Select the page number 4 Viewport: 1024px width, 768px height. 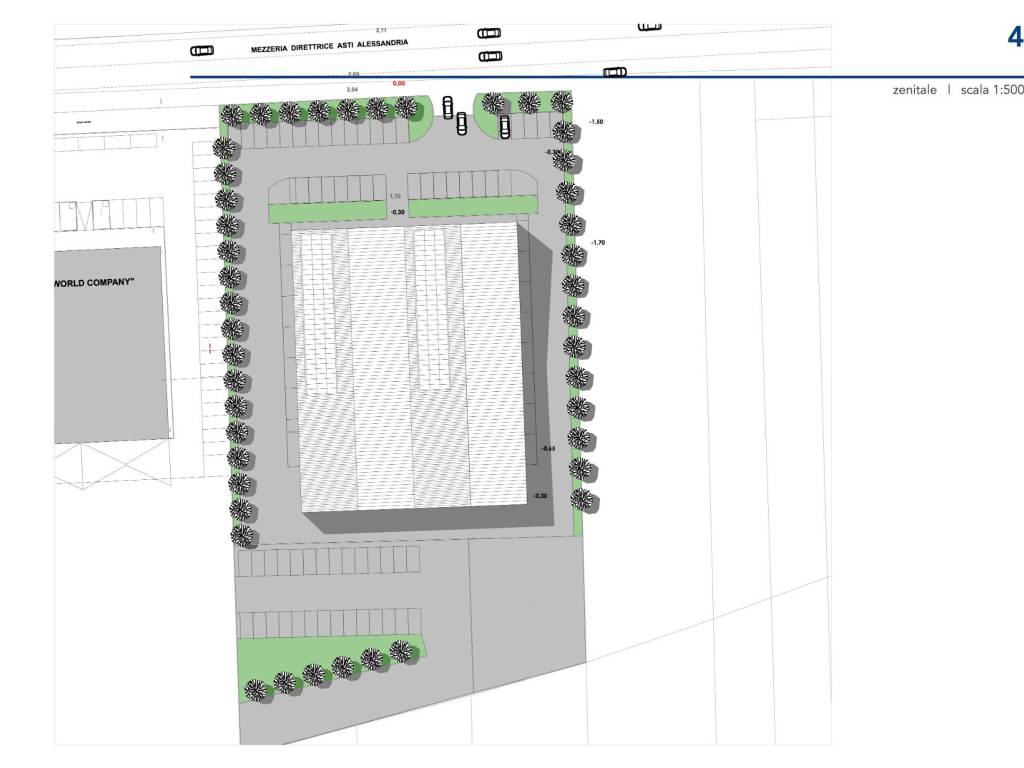pos(1014,38)
